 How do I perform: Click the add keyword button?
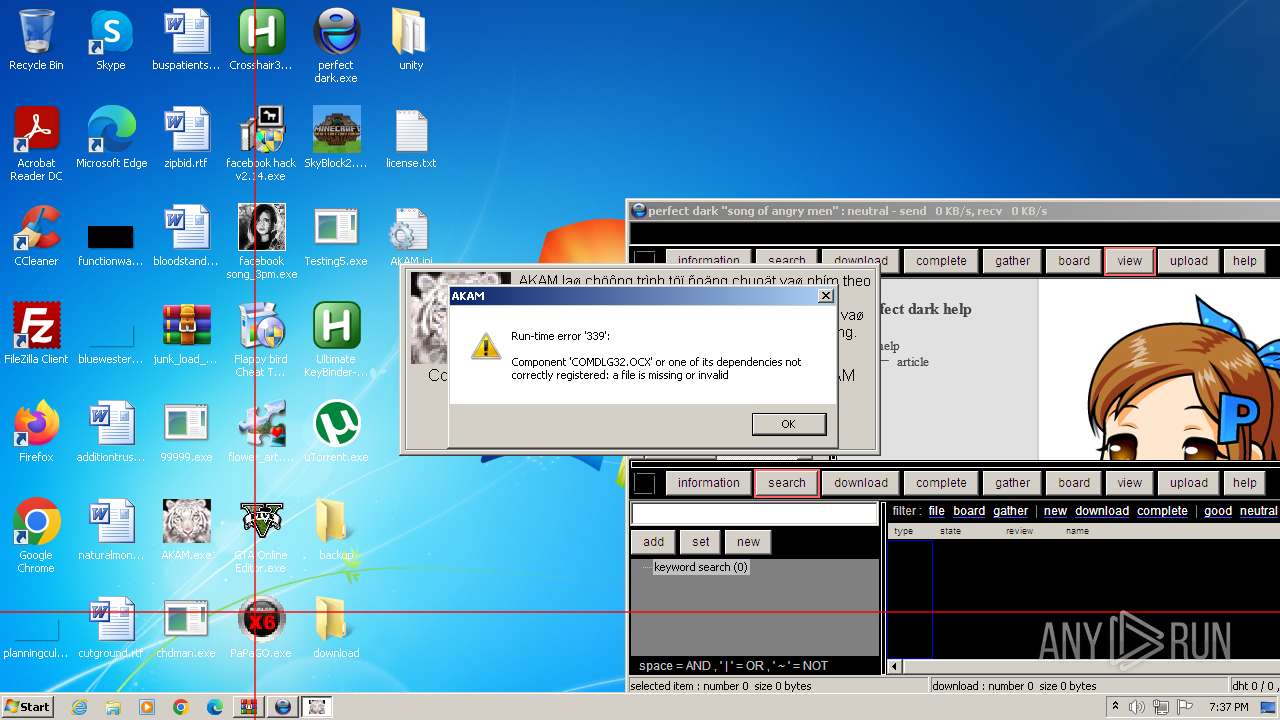tap(654, 542)
